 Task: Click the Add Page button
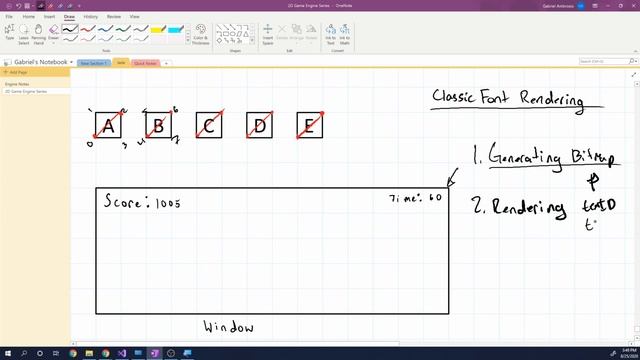click(x=35, y=72)
